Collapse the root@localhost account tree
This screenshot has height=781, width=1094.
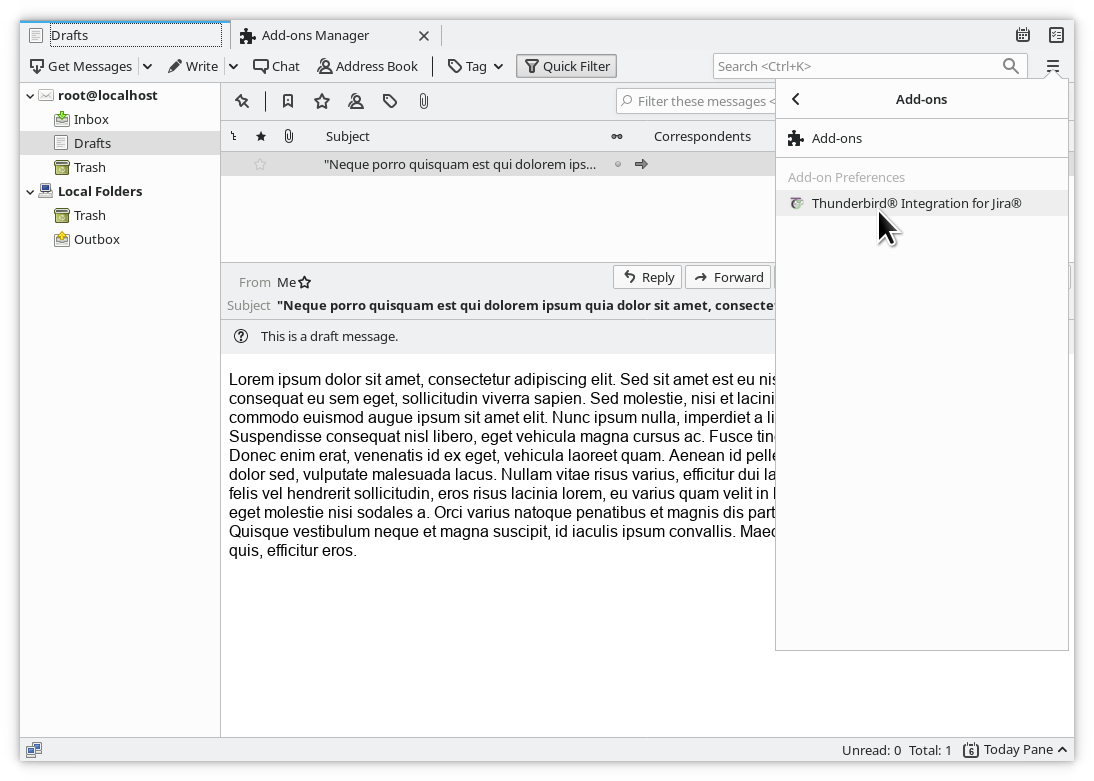point(30,96)
